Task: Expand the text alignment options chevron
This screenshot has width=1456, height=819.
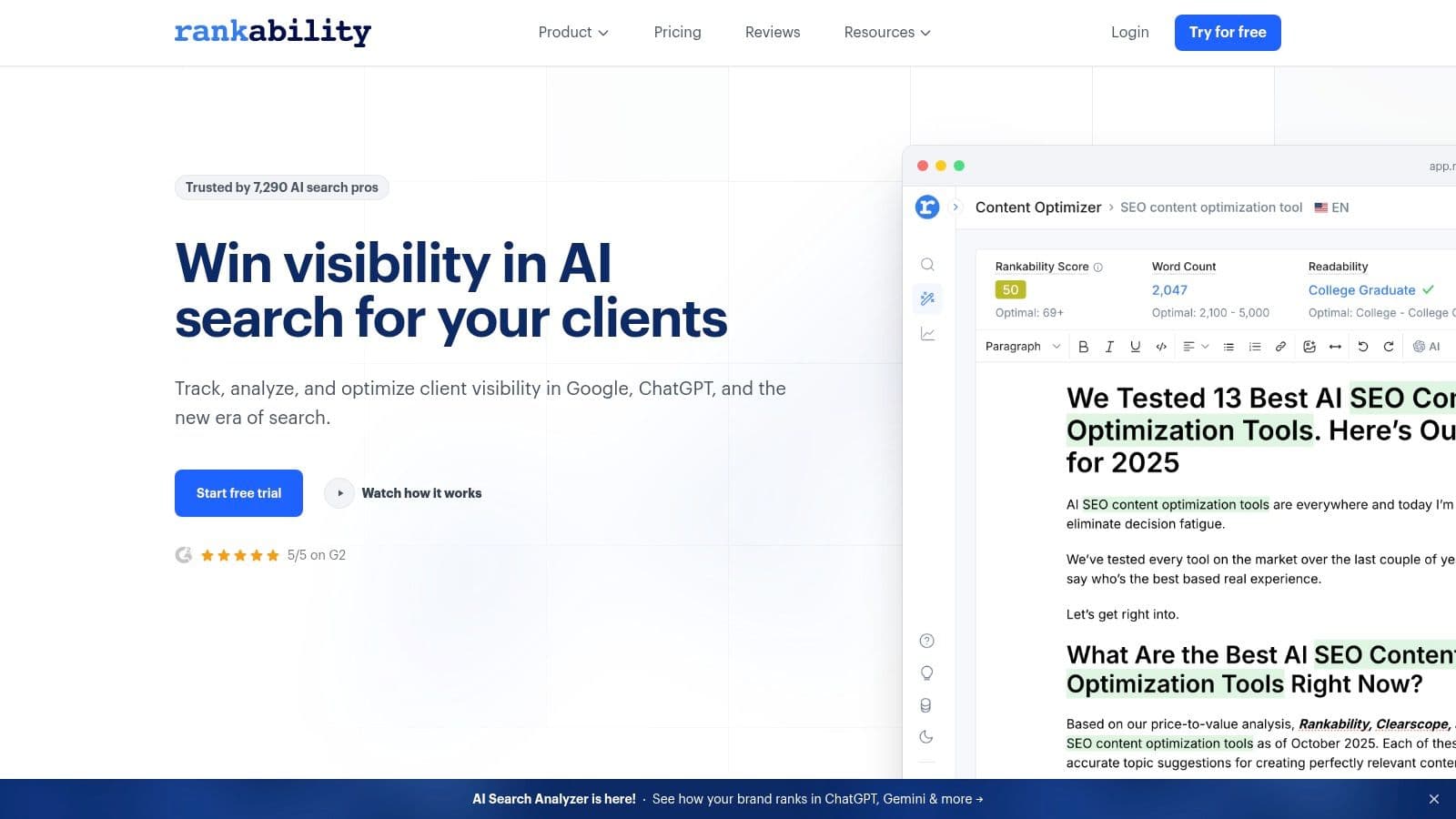Action: tap(1207, 346)
